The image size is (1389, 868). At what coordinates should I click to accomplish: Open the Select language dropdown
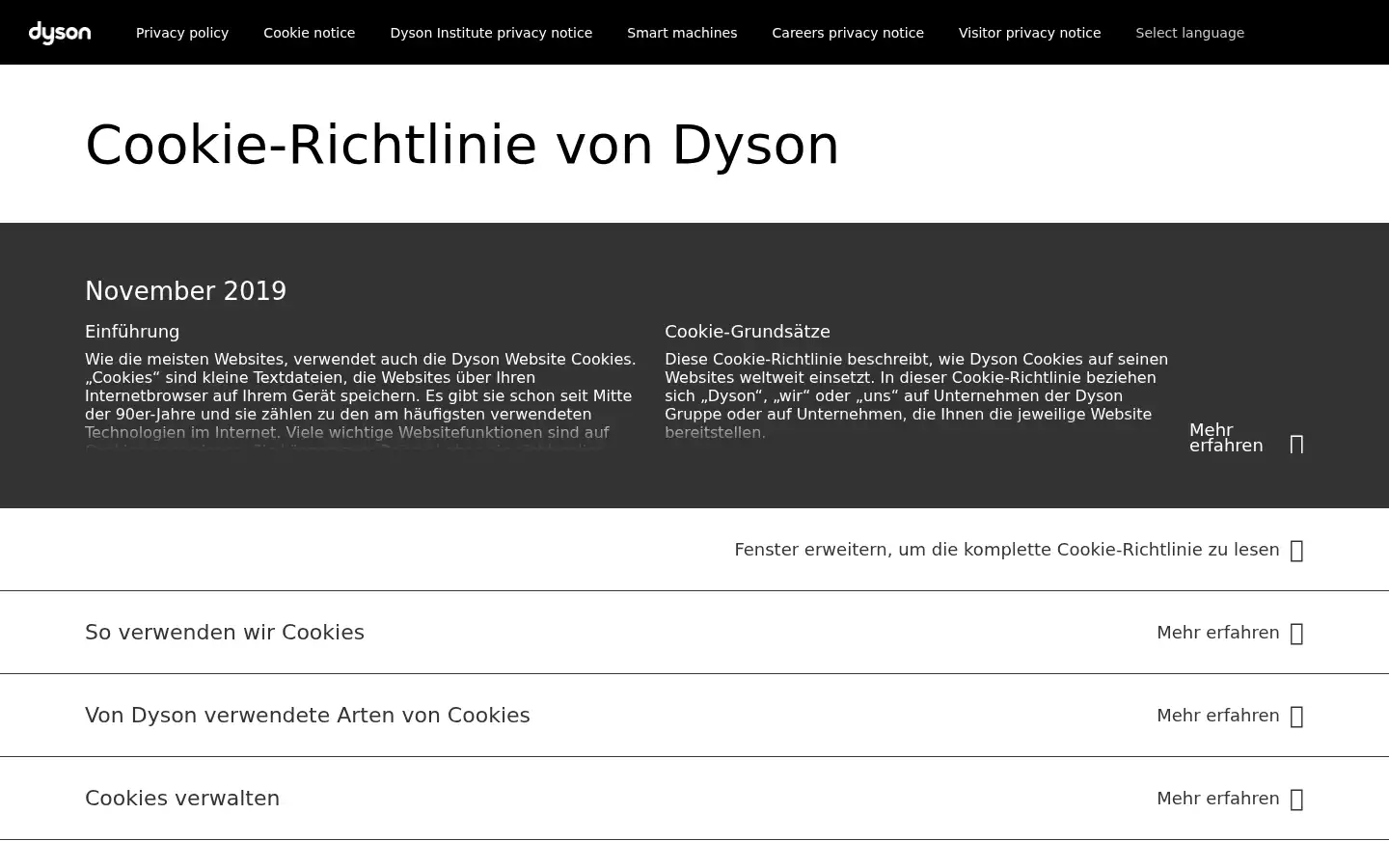pos(1189,33)
